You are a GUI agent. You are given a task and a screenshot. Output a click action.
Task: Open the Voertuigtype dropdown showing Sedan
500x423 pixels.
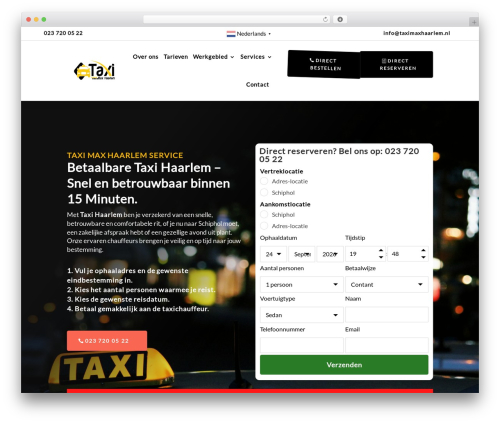tap(302, 315)
